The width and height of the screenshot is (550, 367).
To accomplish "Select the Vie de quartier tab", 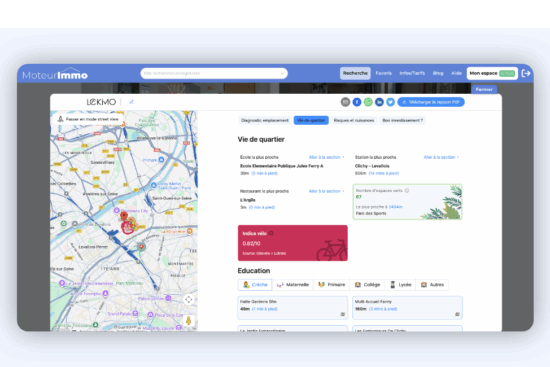I will pos(311,120).
